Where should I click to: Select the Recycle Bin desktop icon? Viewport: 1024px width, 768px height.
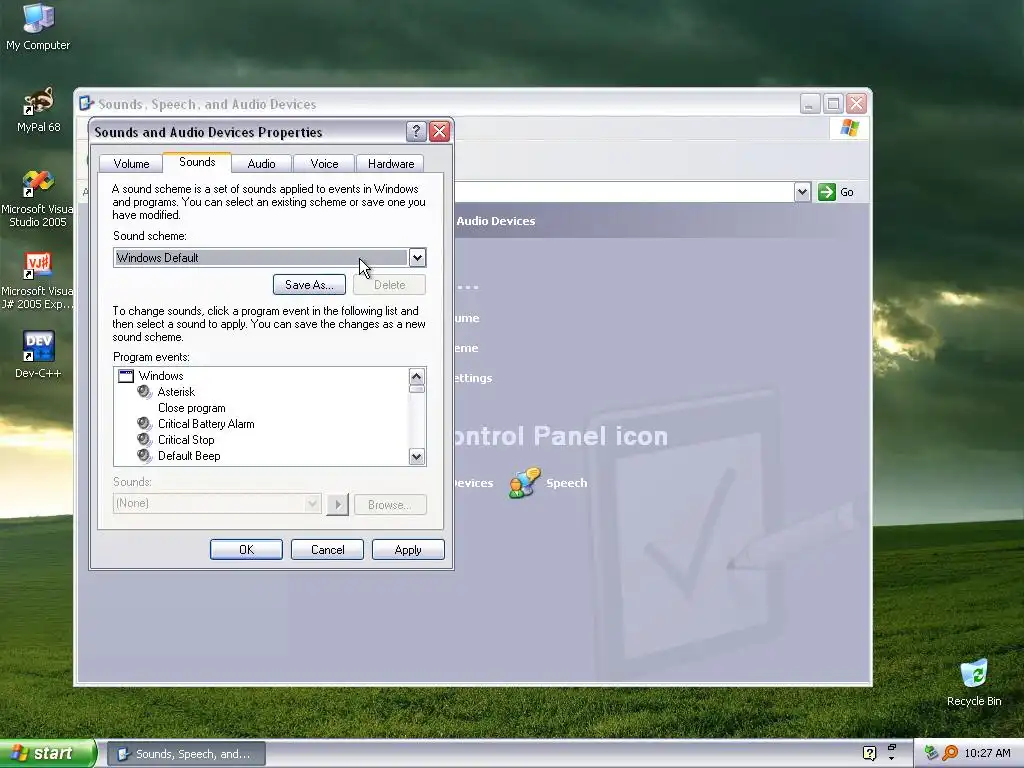click(x=974, y=682)
